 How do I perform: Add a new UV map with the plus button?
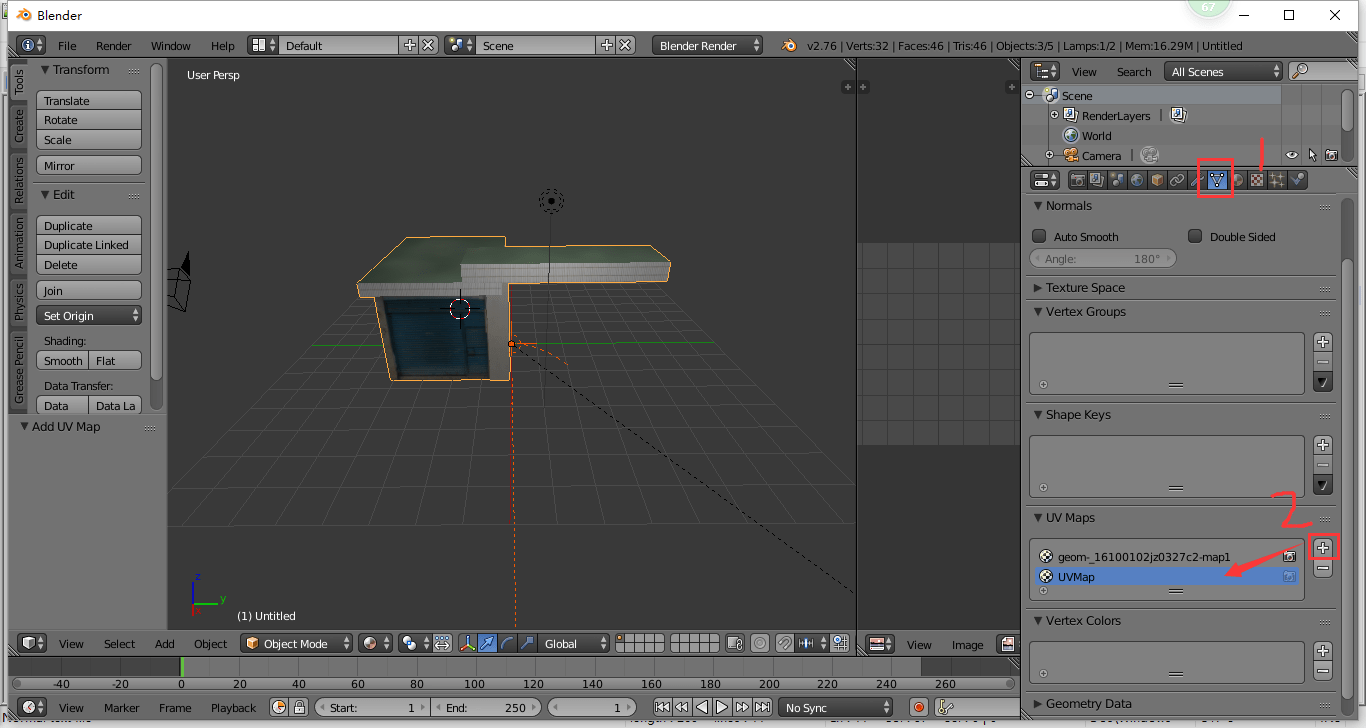[x=1323, y=546]
